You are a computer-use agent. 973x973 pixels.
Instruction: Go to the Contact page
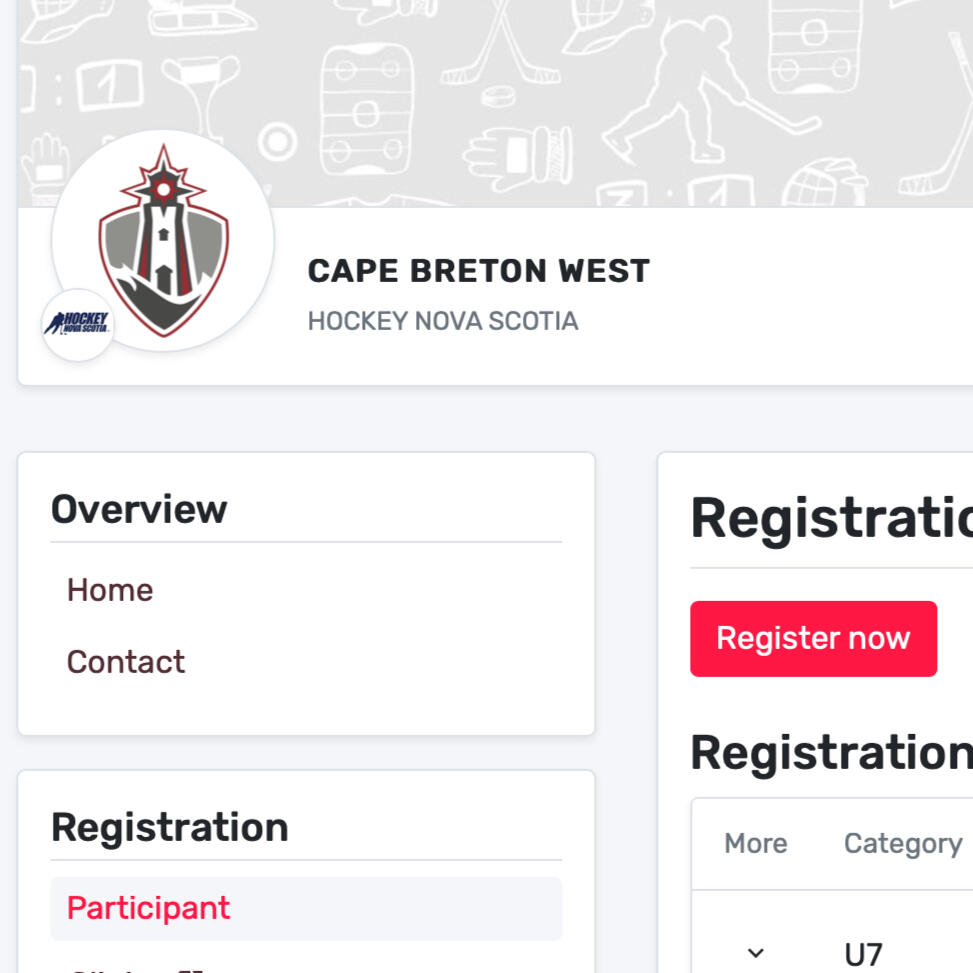[126, 662]
